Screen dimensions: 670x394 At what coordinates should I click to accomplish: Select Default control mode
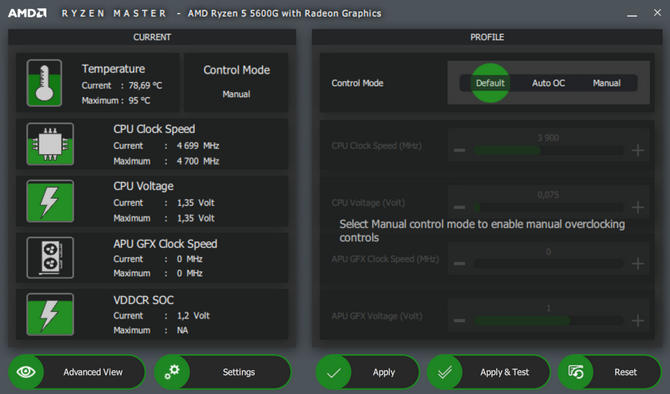click(x=490, y=83)
